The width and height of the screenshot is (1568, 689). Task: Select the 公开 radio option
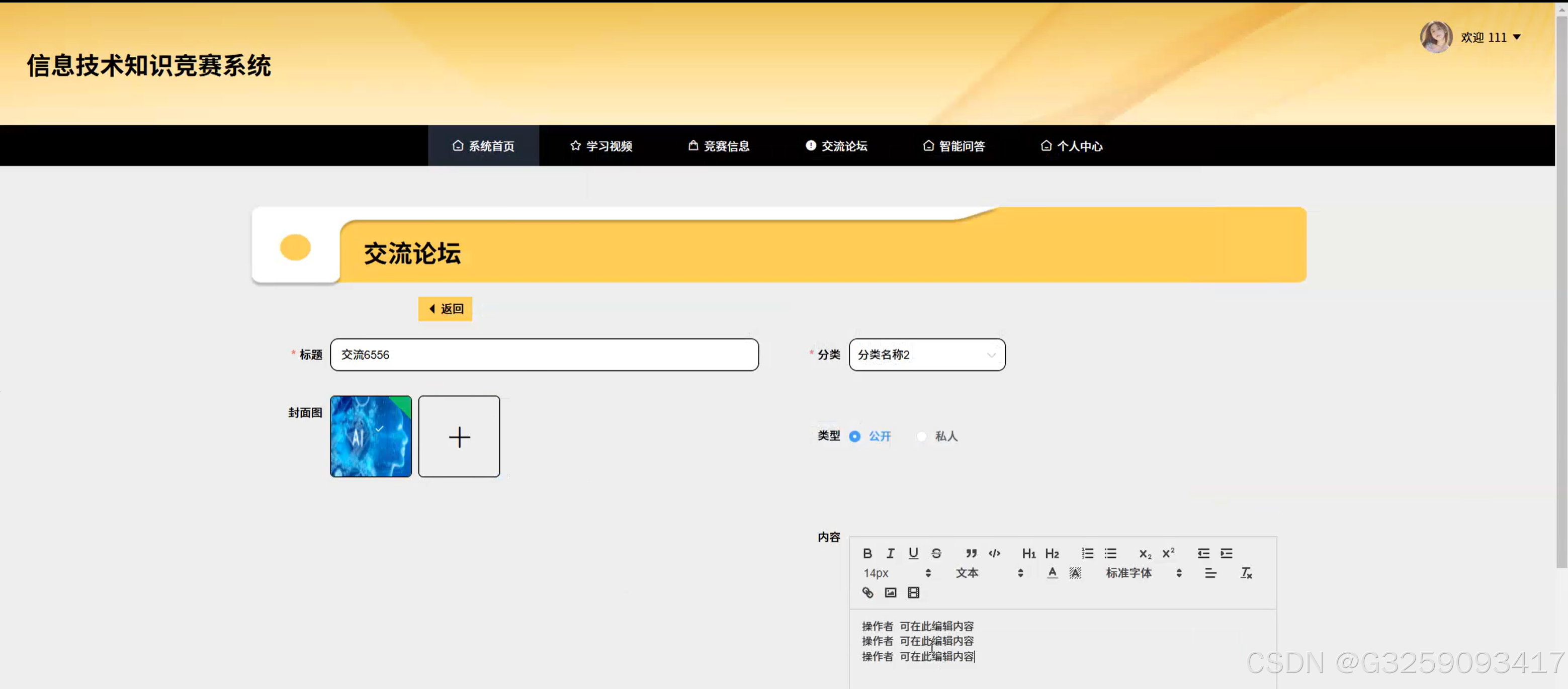854,437
